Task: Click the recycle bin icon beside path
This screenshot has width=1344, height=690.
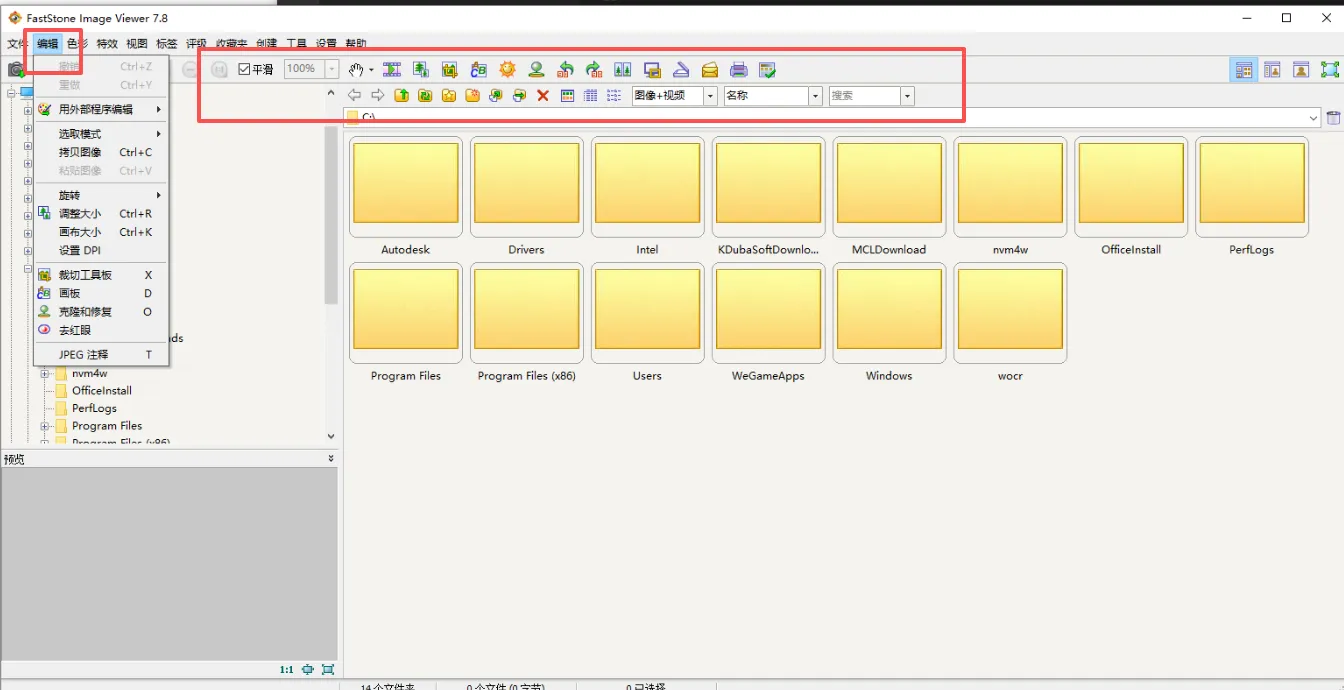Action: tap(1333, 118)
